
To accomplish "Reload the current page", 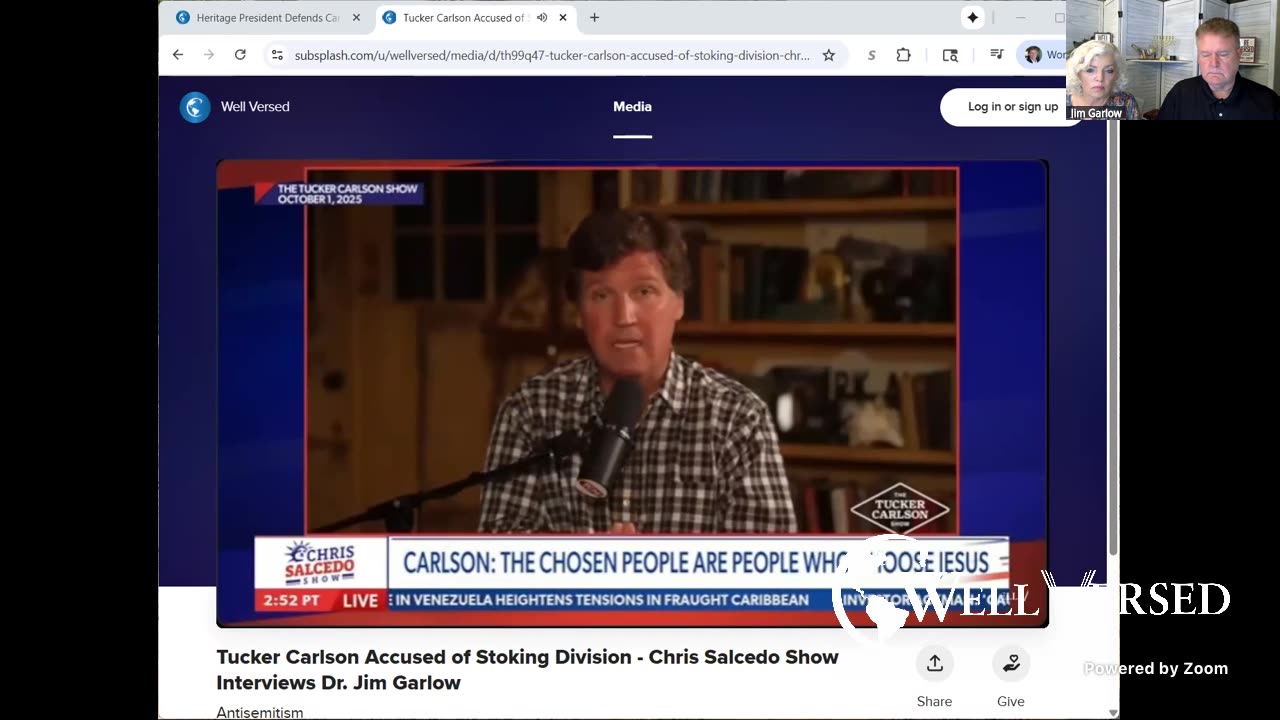I will click(240, 55).
